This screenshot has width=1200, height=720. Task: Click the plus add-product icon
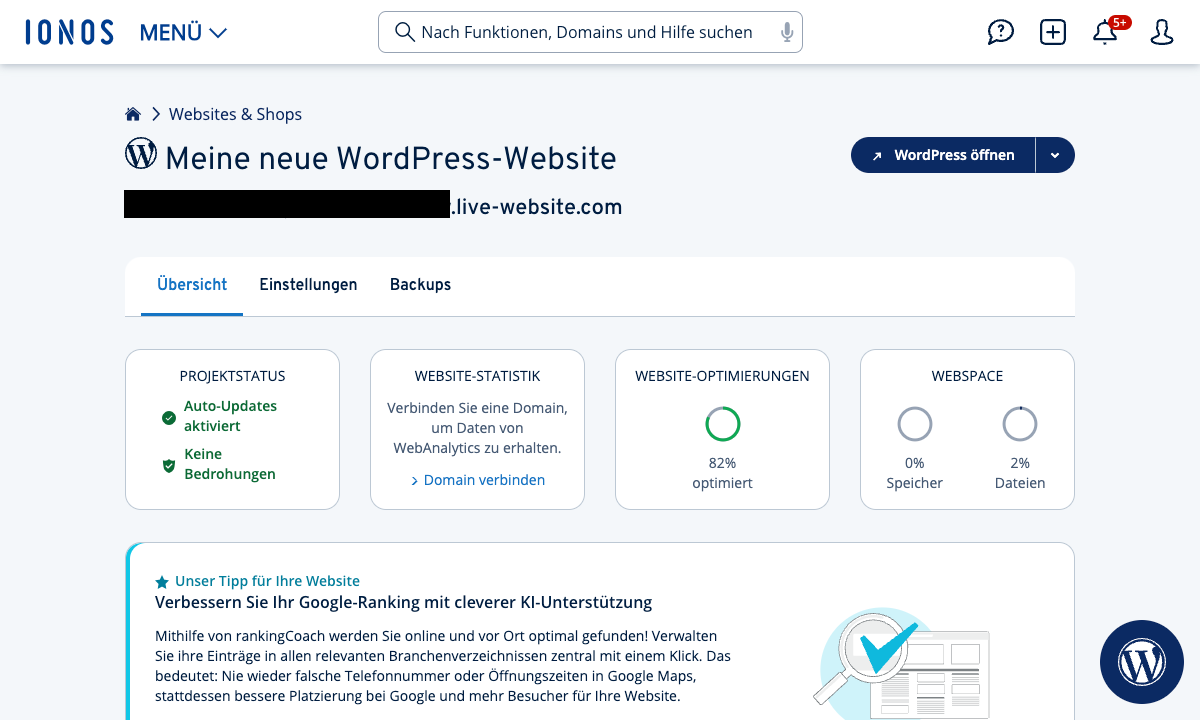coord(1053,32)
